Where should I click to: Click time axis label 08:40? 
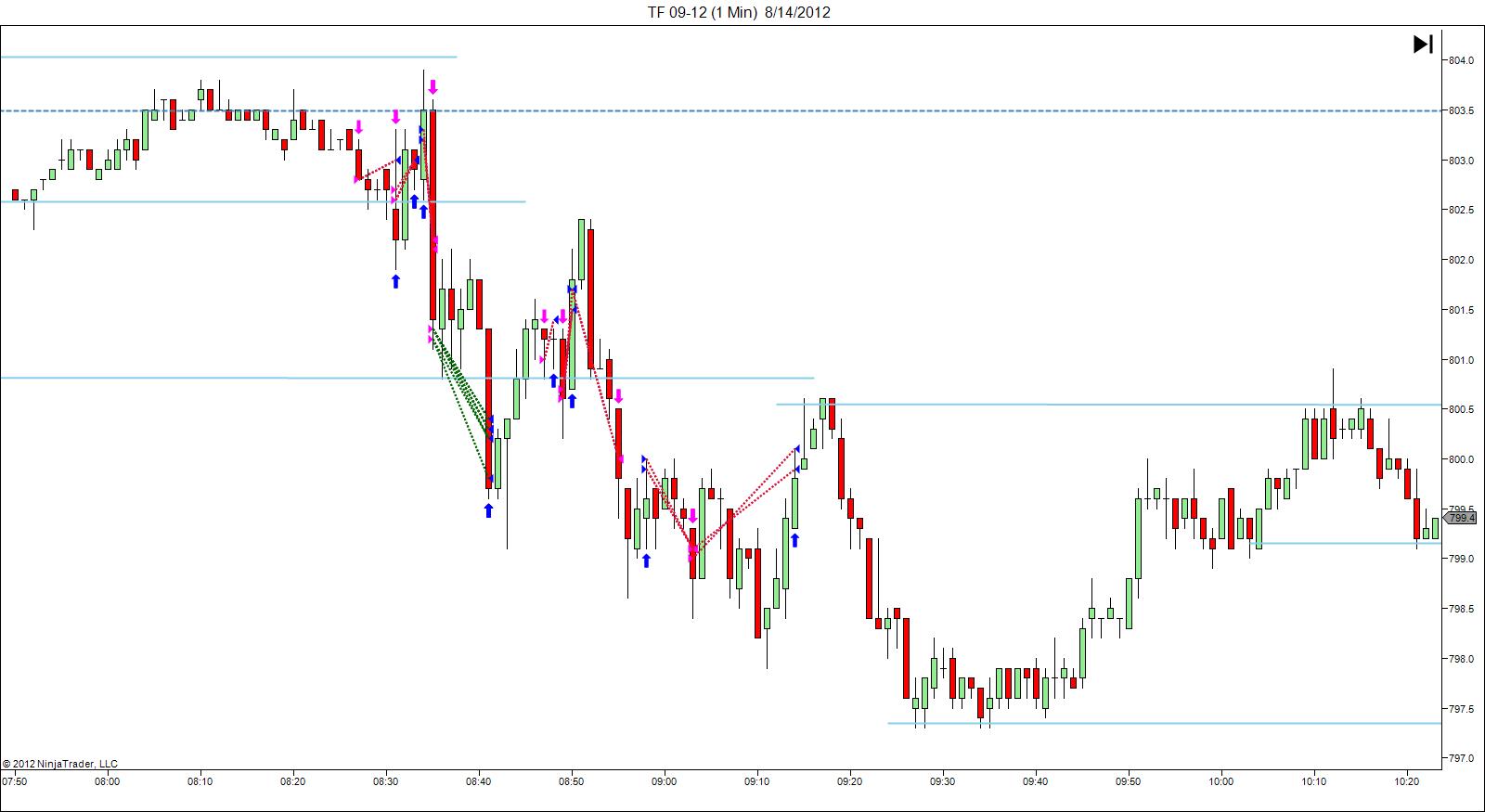(x=478, y=782)
